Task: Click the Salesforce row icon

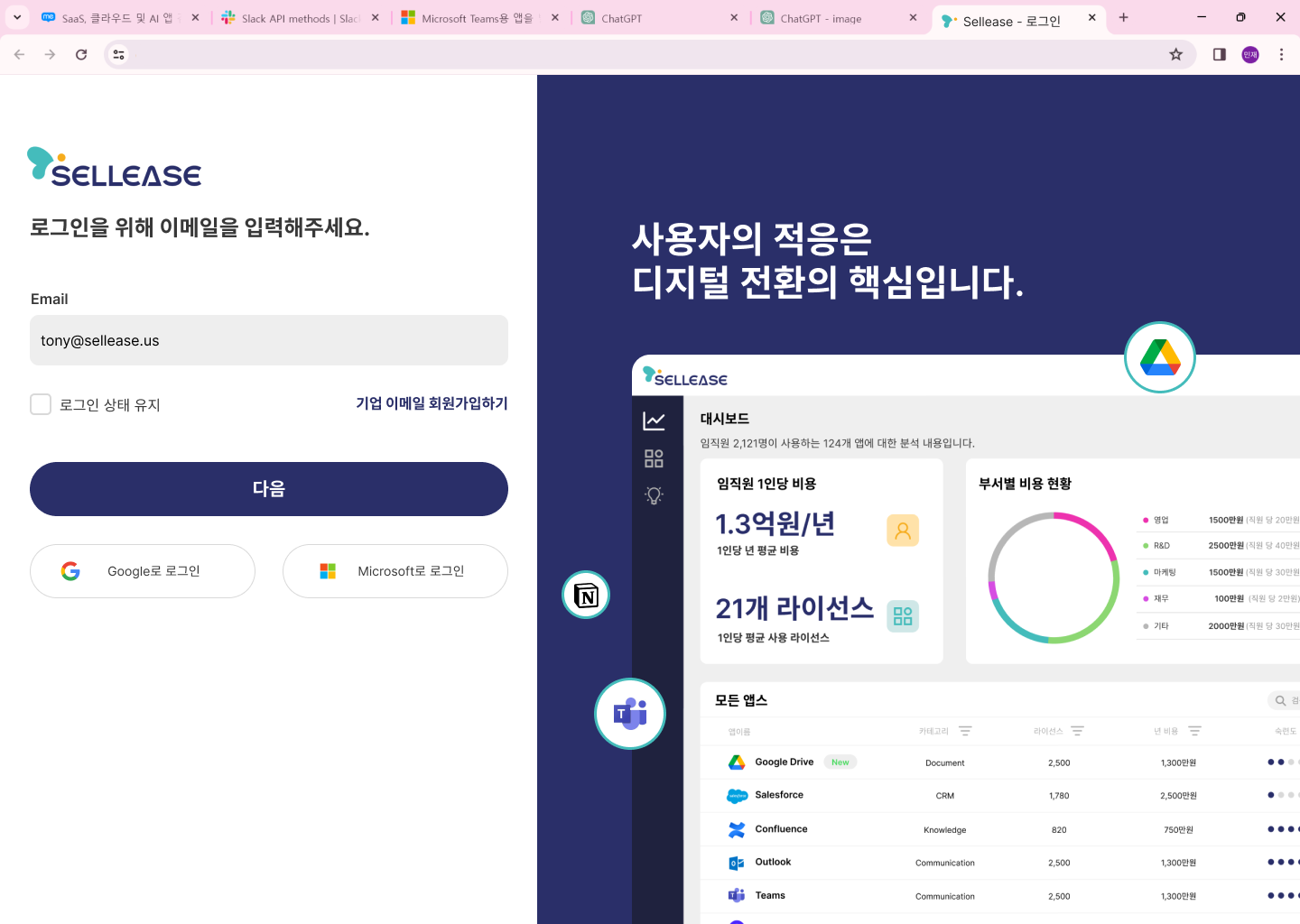Action: coord(737,796)
